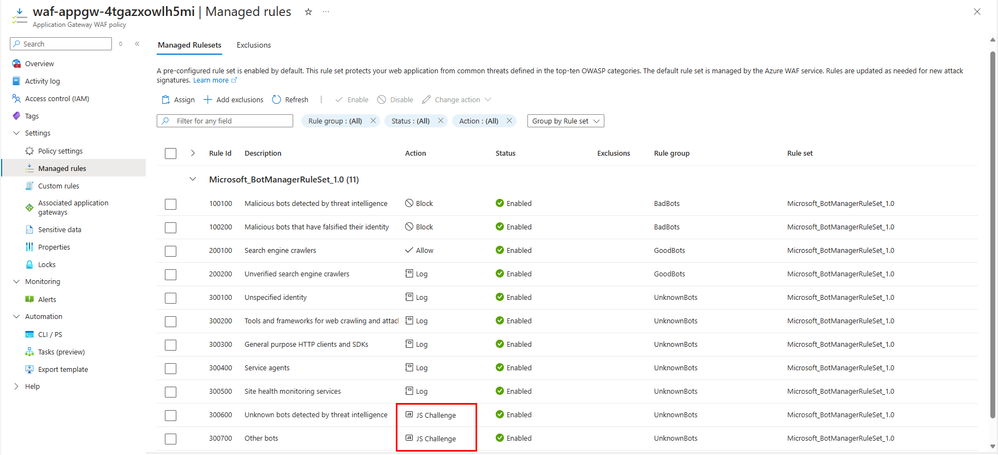Open Sensitive data page
The width and height of the screenshot is (998, 455).
pyautogui.click(x=59, y=230)
